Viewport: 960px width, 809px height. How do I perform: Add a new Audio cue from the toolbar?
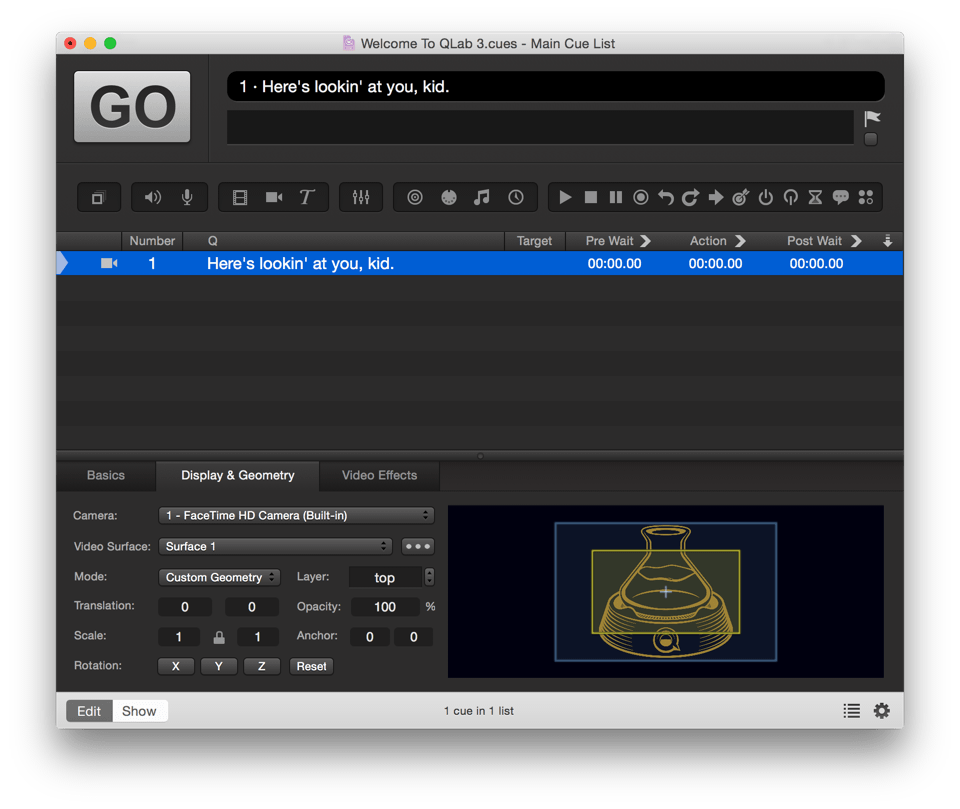click(153, 198)
